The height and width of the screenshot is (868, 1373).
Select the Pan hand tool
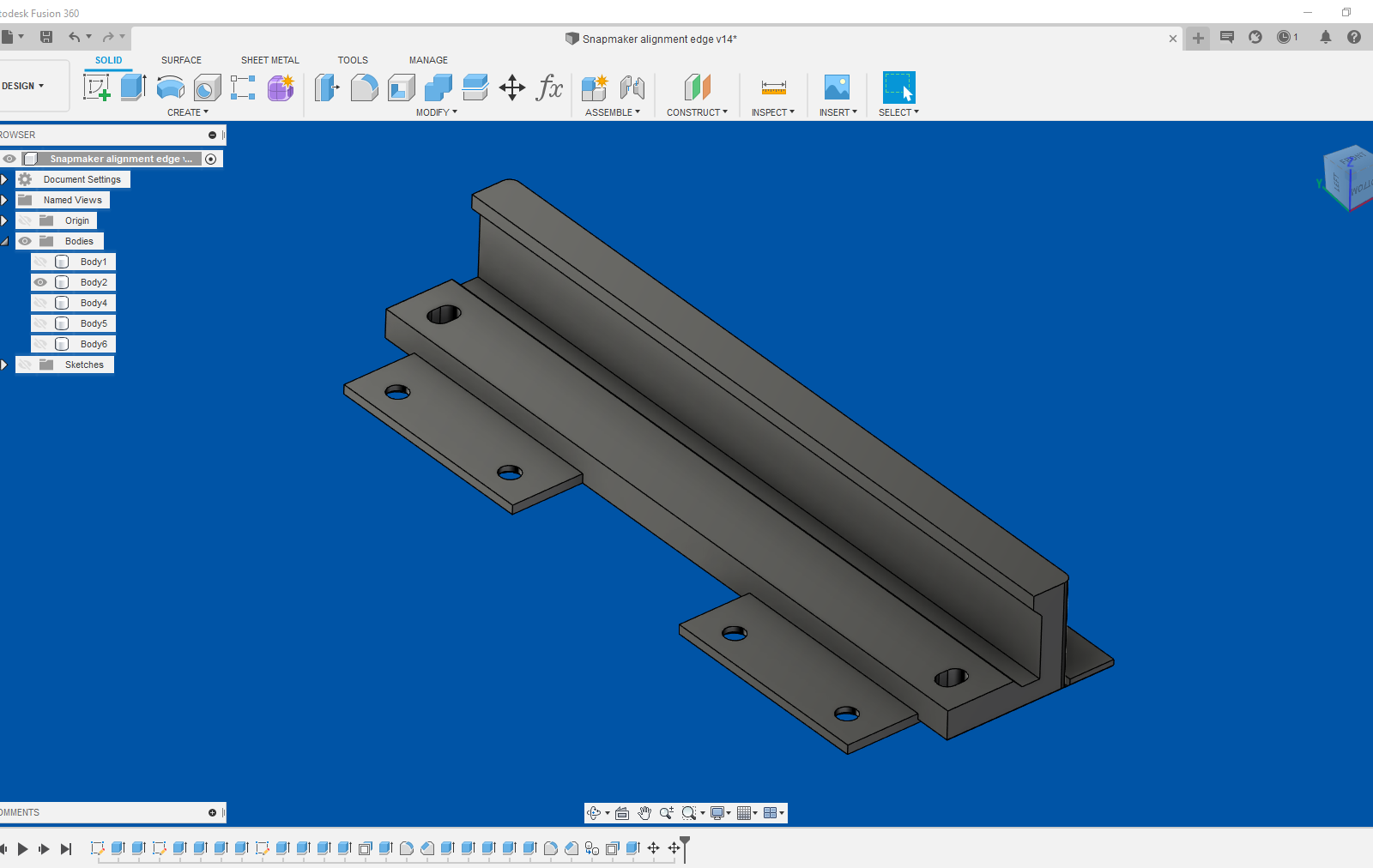(644, 813)
